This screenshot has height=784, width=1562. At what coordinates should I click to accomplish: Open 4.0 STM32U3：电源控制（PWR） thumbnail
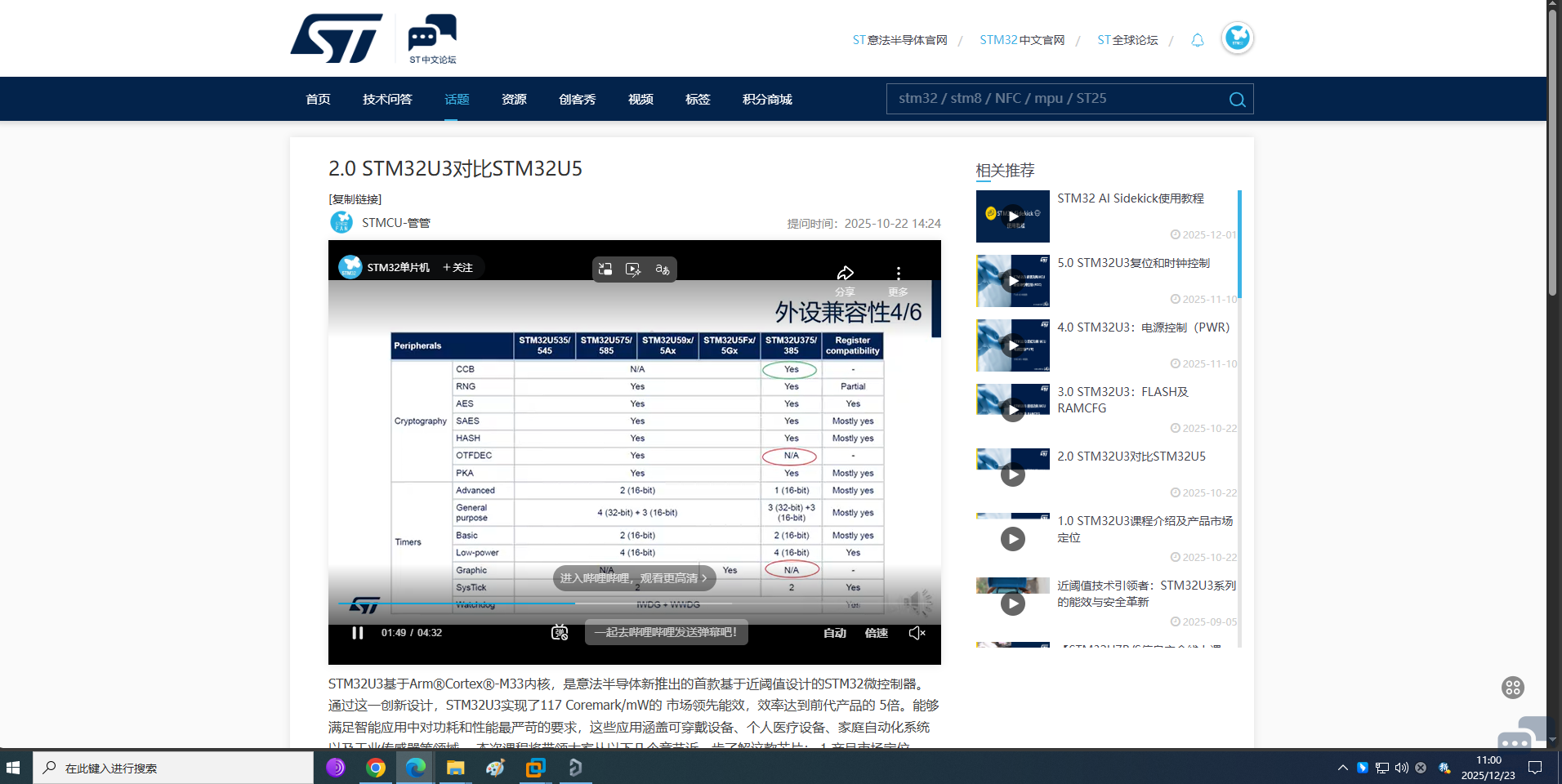coord(1012,345)
